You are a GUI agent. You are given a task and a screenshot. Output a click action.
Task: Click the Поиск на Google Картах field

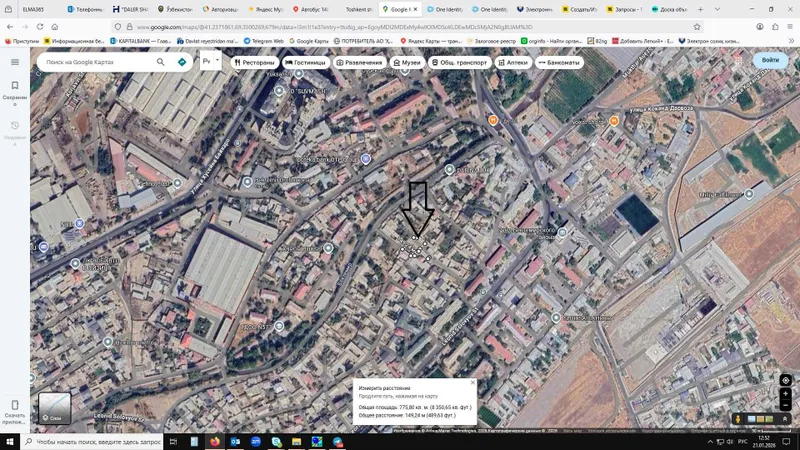click(97, 62)
